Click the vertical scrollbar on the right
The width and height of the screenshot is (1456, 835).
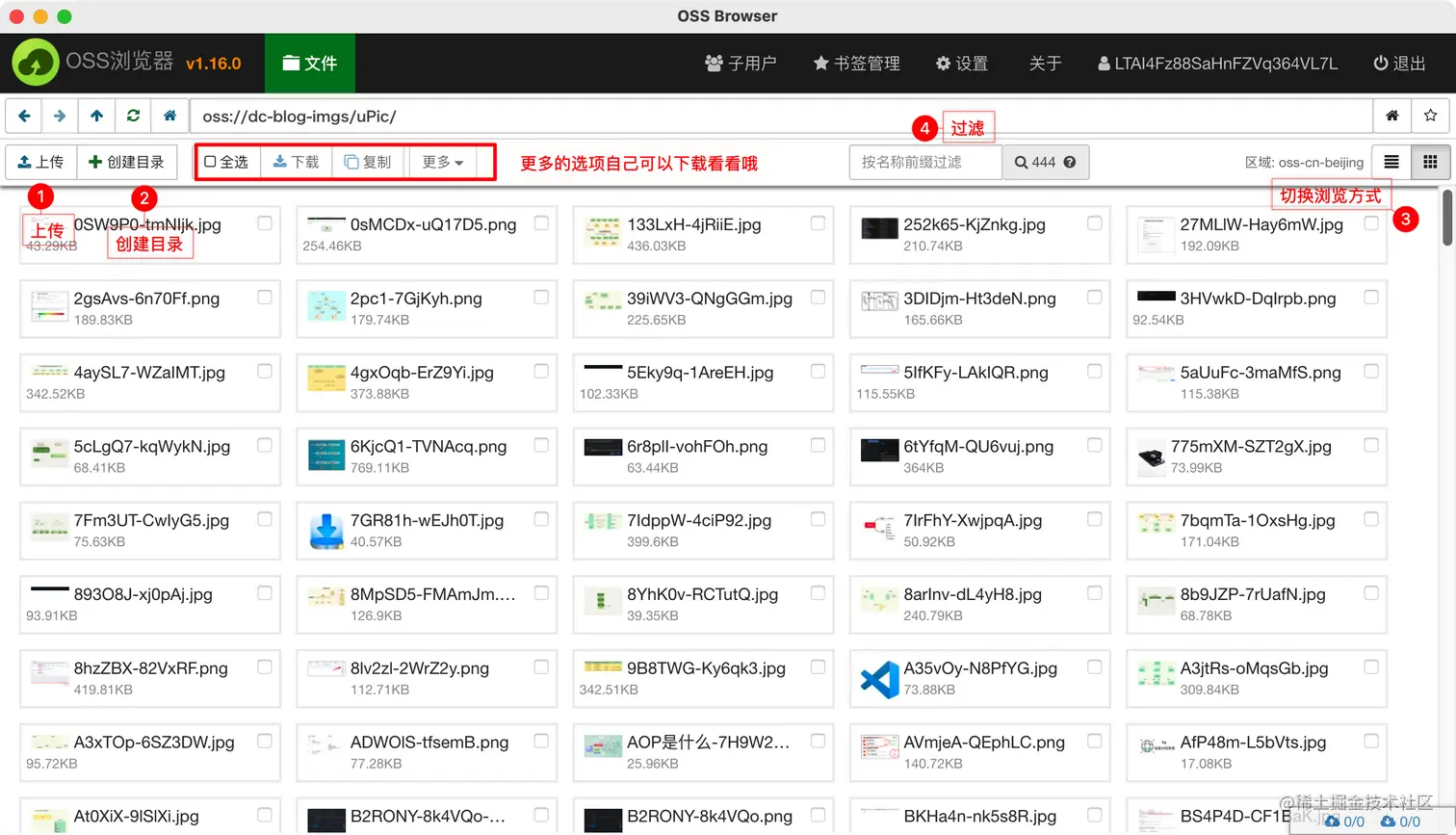coord(1447,219)
